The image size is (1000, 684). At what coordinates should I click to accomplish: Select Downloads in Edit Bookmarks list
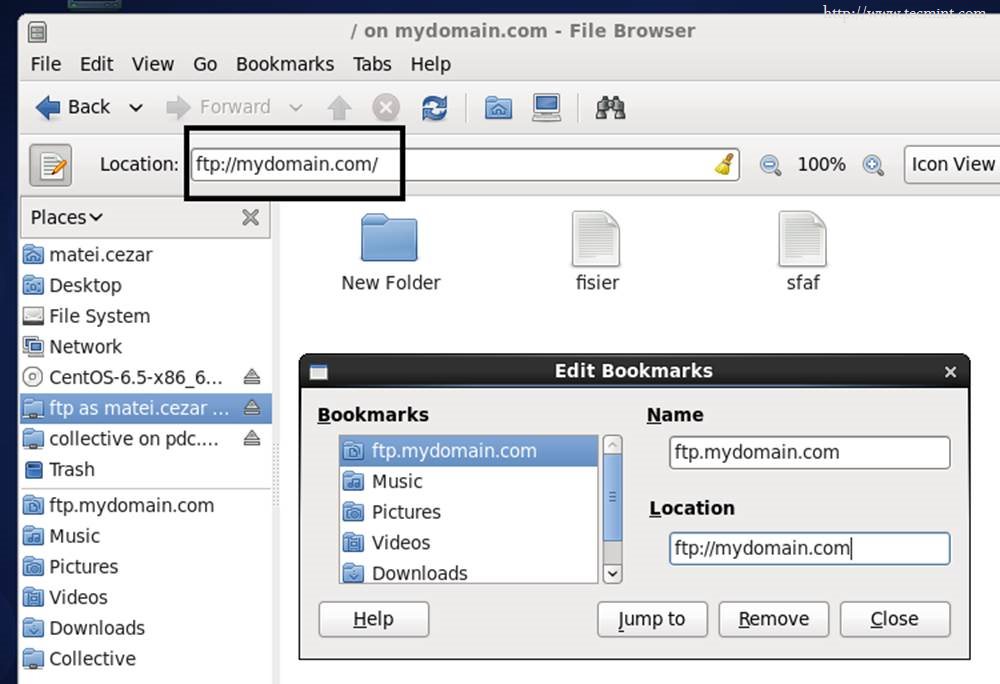(469, 572)
